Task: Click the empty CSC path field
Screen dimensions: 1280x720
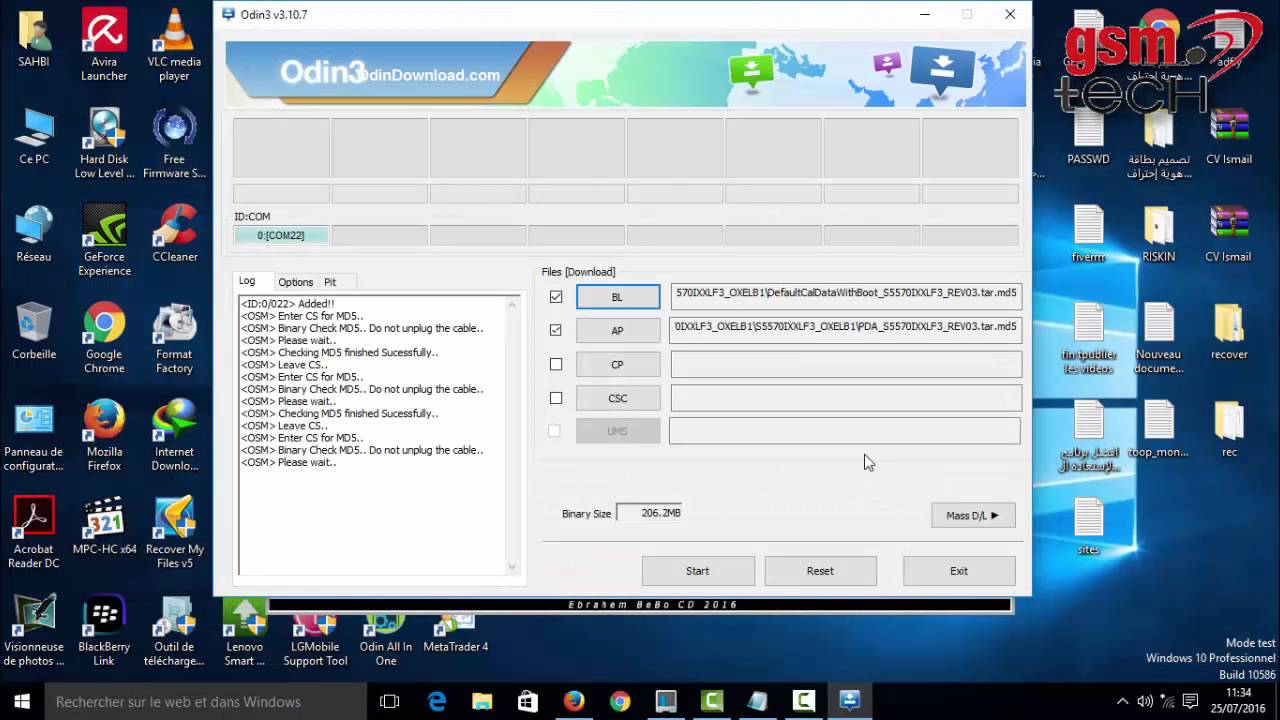Action: 846,398
